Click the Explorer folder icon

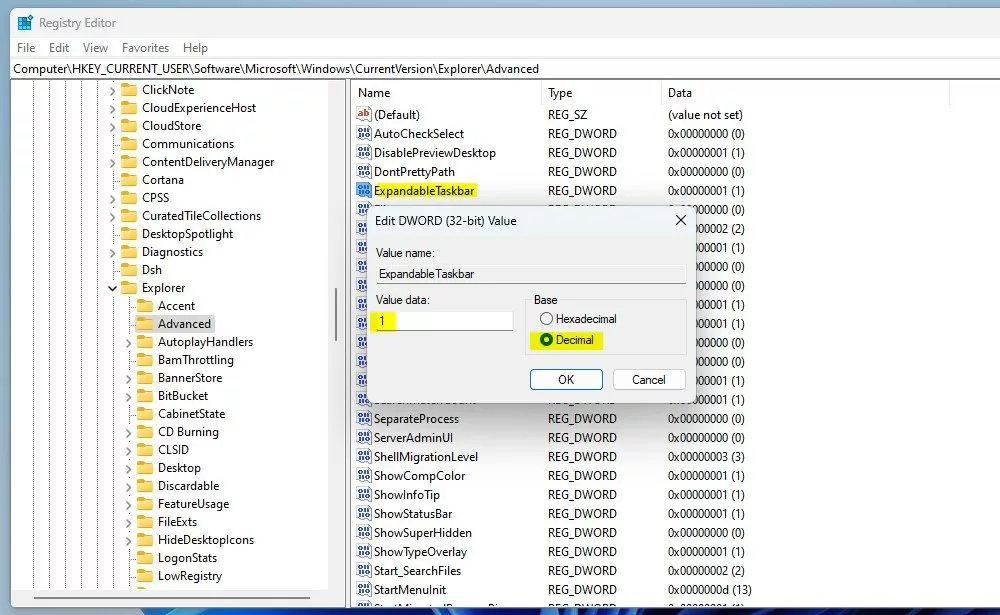coord(129,288)
